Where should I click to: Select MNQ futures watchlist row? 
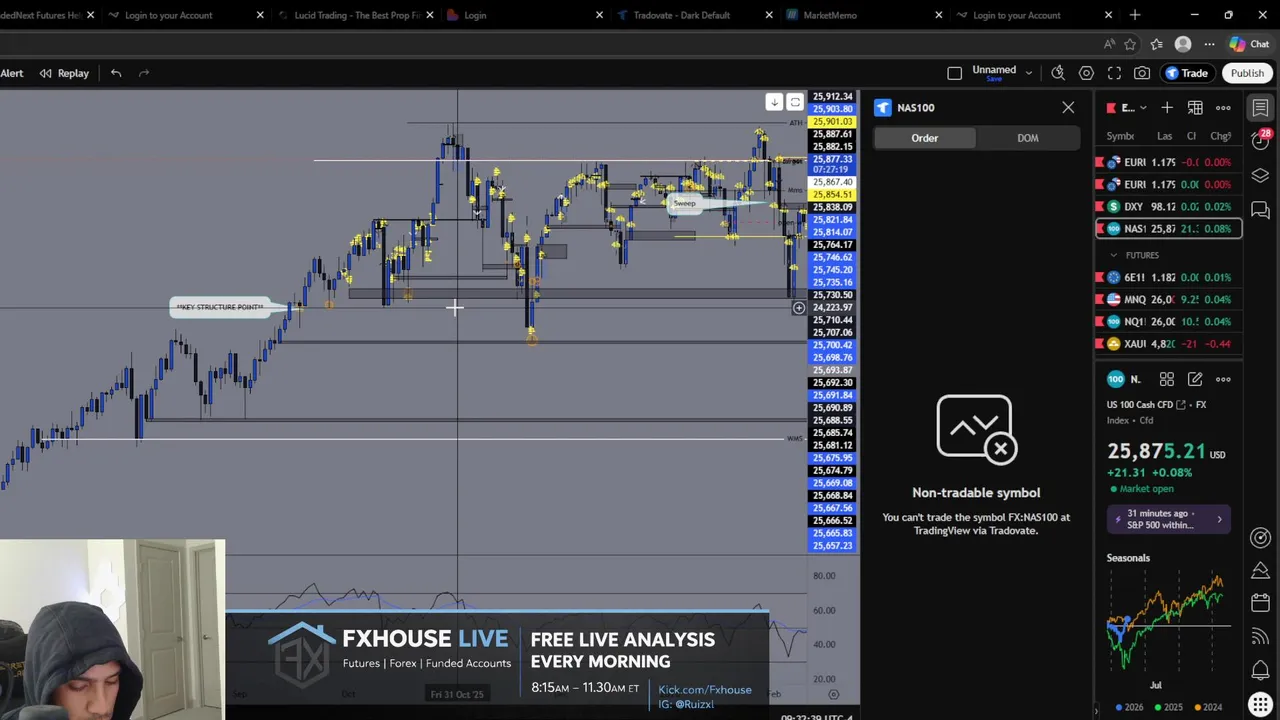pos(1169,300)
